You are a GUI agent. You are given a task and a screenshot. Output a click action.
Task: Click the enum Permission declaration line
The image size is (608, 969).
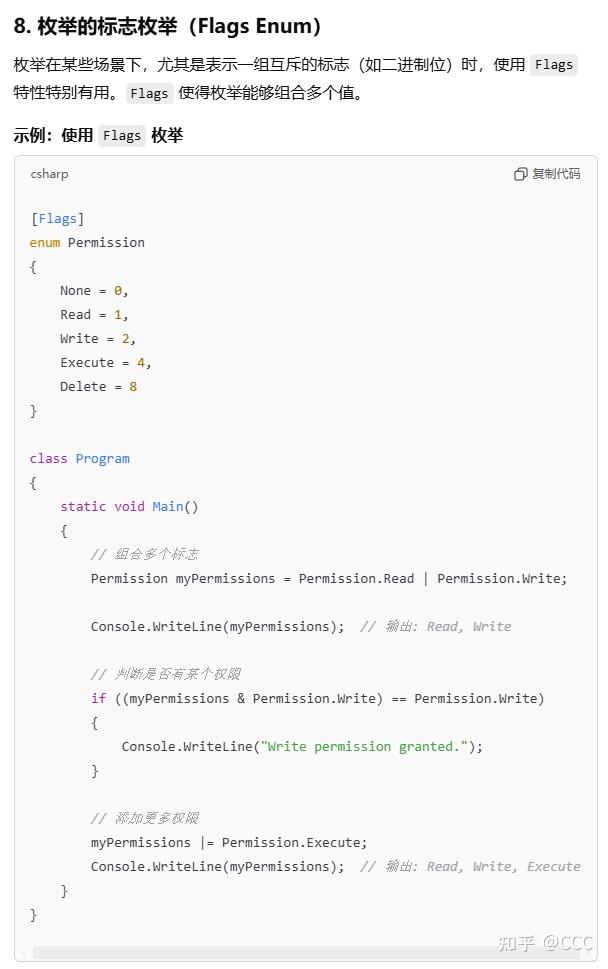pos(87,242)
